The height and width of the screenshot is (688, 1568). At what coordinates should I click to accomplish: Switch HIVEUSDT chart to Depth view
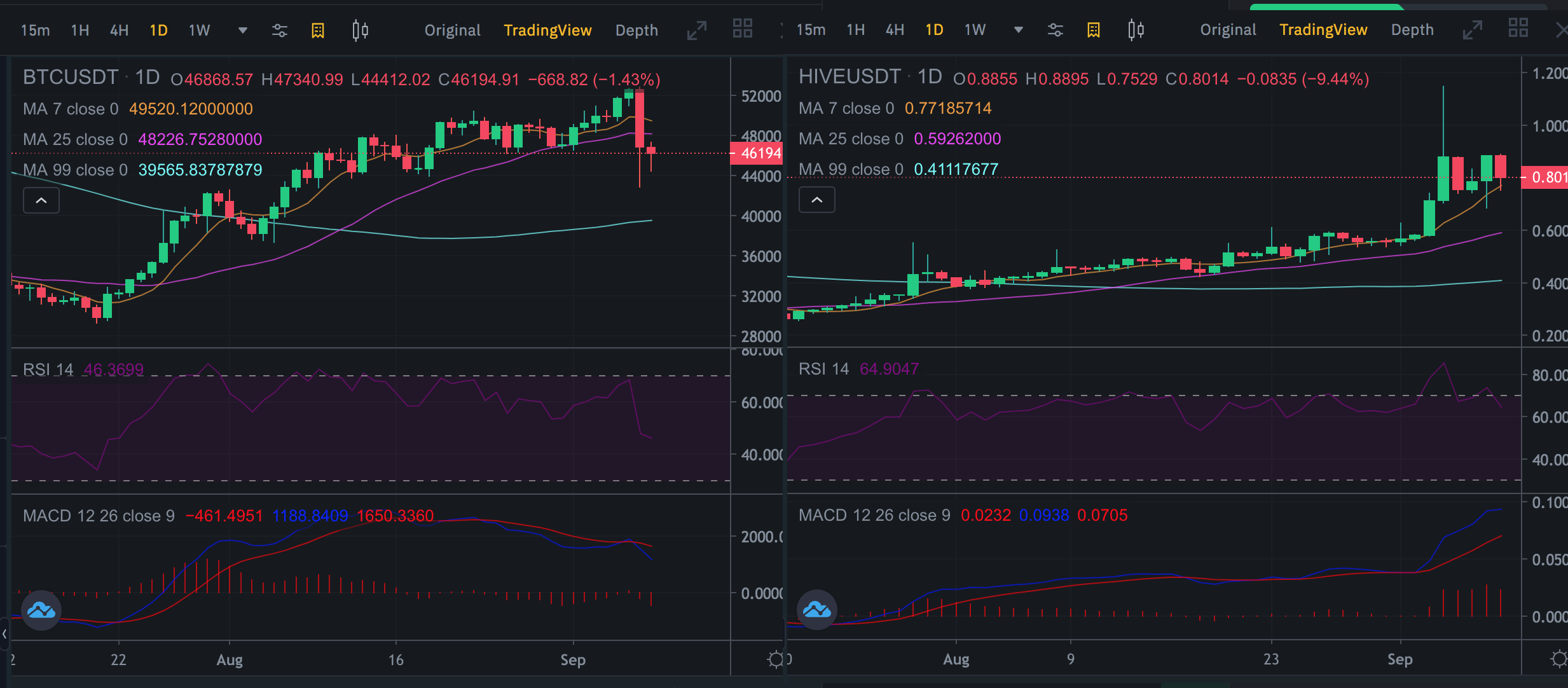(1412, 30)
